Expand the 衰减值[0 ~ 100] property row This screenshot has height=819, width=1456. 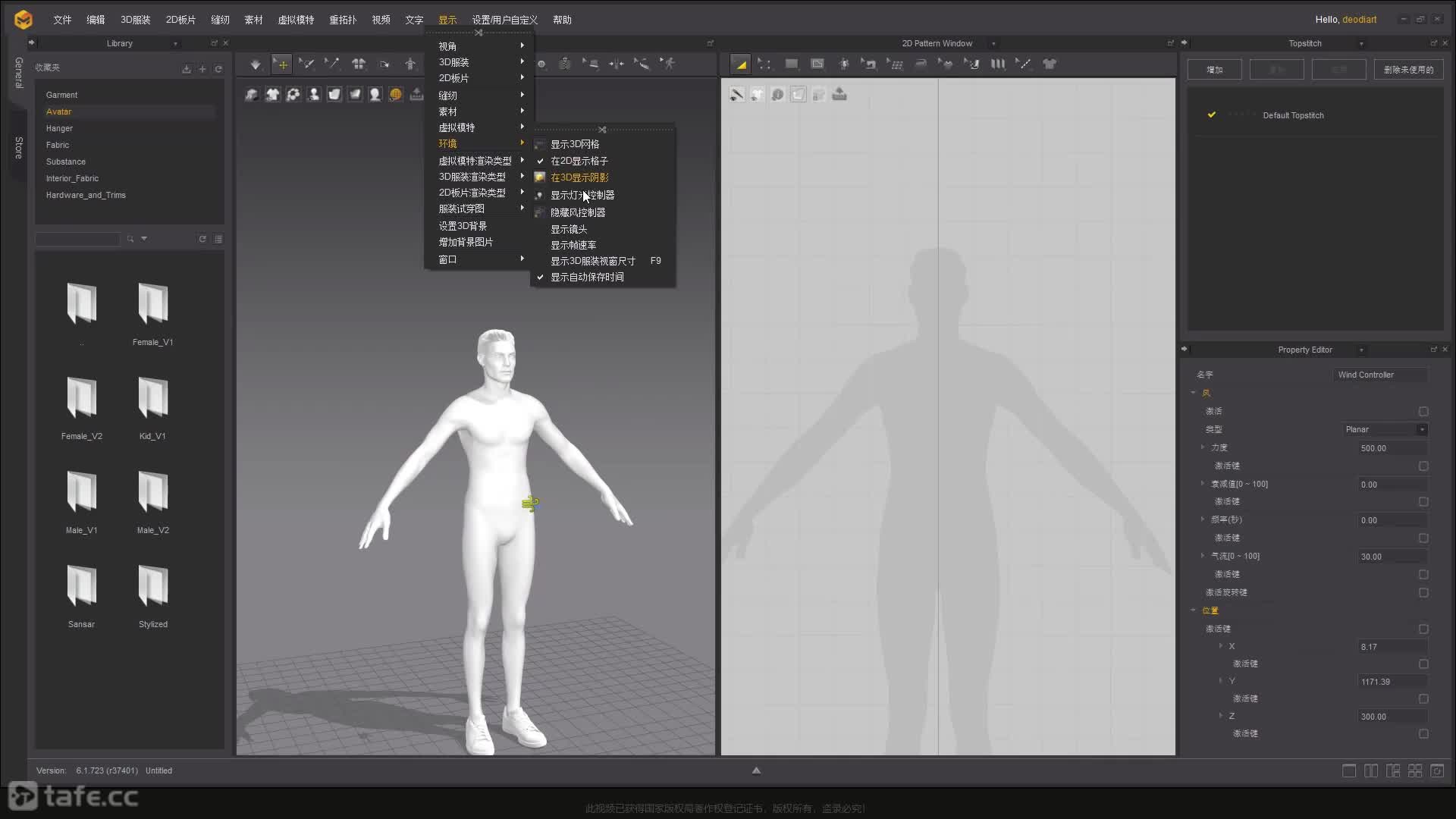point(1203,483)
